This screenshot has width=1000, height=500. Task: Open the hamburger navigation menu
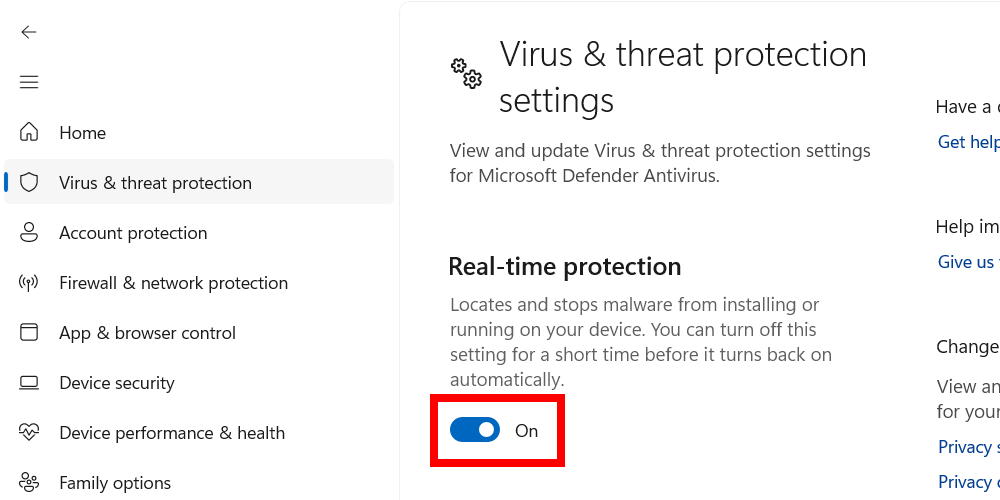pos(29,82)
